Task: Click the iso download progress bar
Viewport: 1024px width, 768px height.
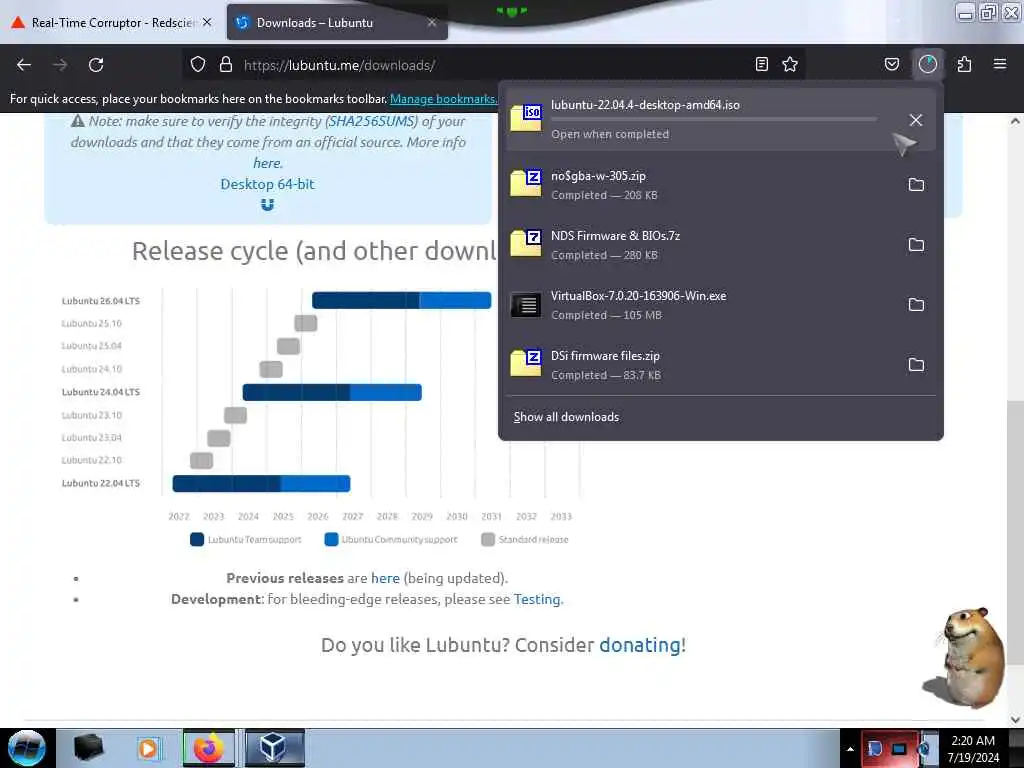Action: tap(714, 120)
